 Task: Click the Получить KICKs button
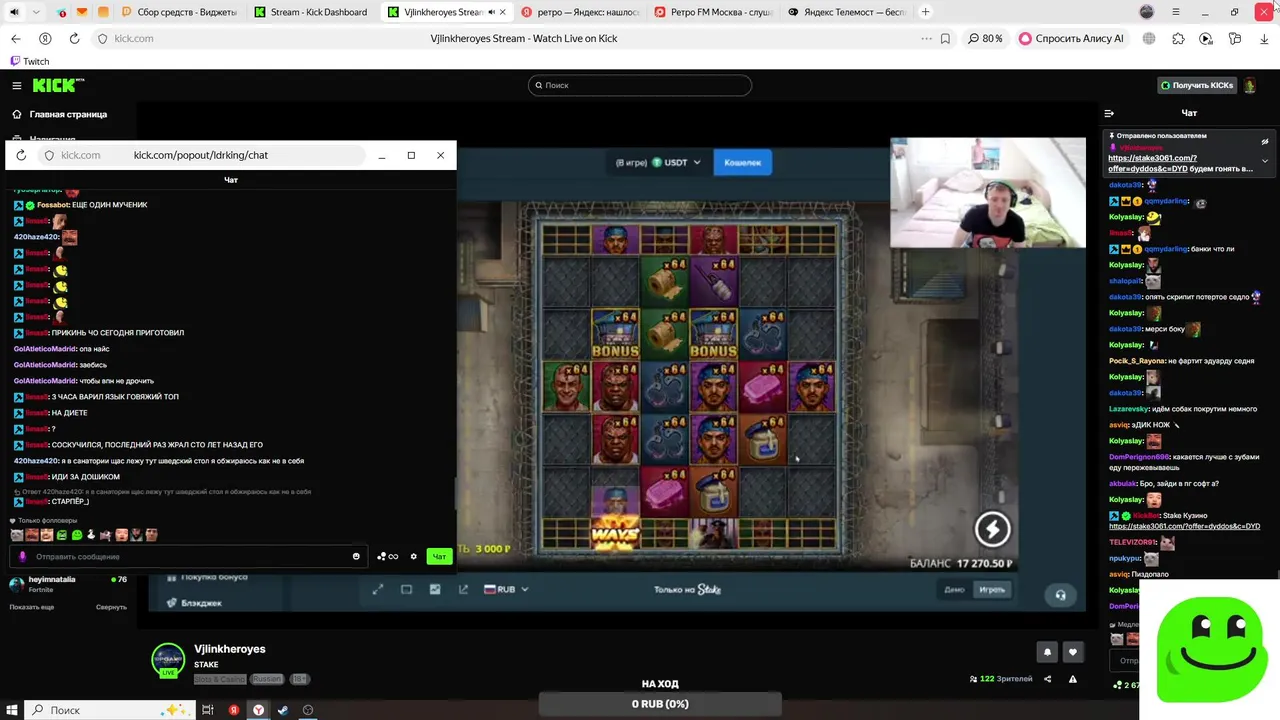coord(1196,86)
